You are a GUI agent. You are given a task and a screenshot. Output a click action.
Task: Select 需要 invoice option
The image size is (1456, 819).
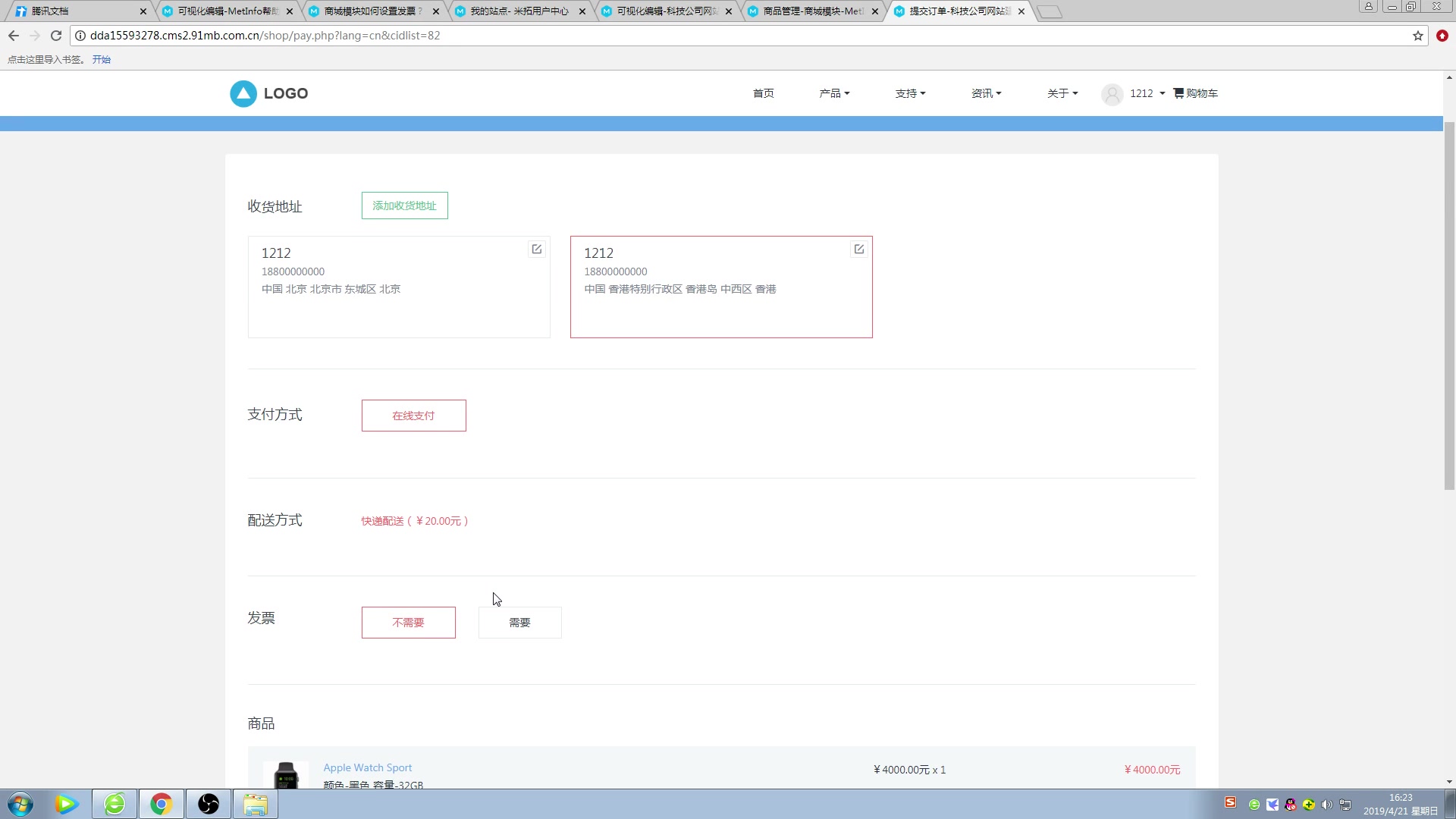pyautogui.click(x=519, y=623)
